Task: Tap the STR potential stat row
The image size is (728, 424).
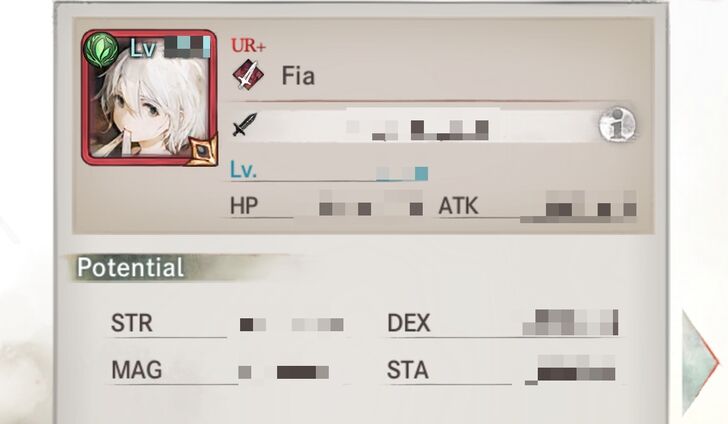Action: [x=227, y=324]
